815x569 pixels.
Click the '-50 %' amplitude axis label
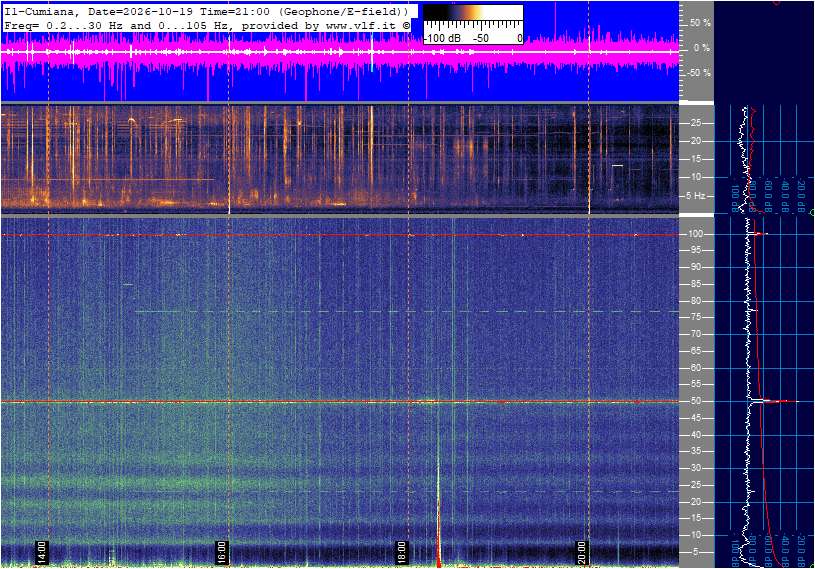click(x=699, y=73)
